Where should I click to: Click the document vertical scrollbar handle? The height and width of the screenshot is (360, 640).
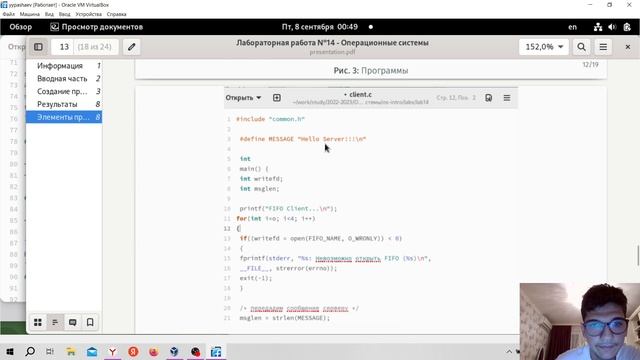click(638, 256)
